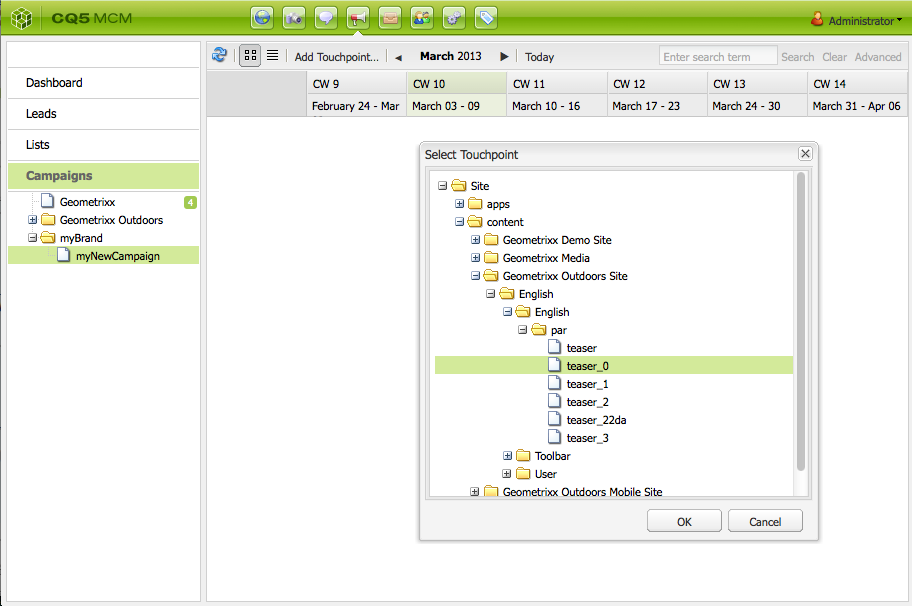Click the apps folder icon
Image resolution: width=912 pixels, height=606 pixels.
click(475, 204)
